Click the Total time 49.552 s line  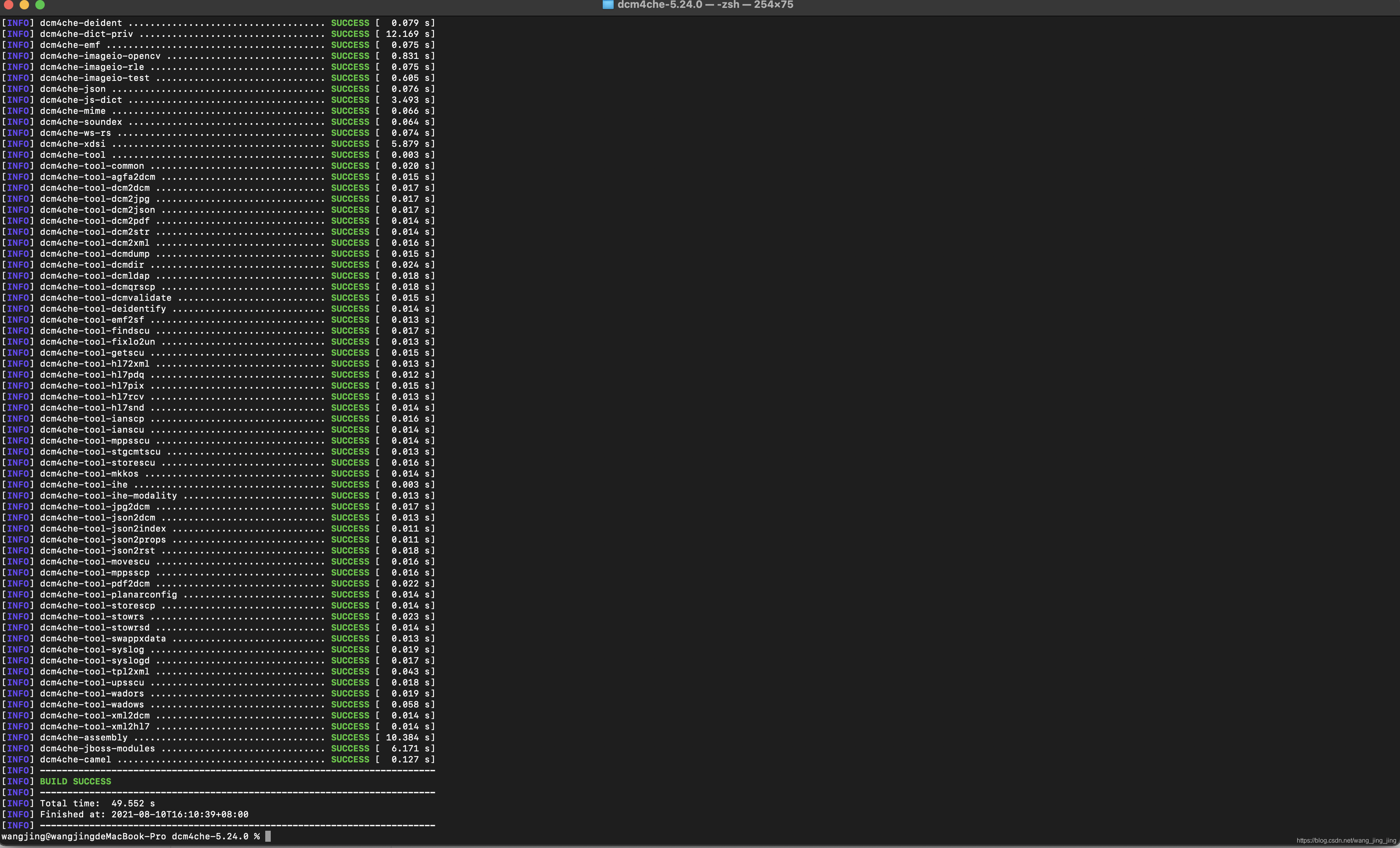(97, 803)
